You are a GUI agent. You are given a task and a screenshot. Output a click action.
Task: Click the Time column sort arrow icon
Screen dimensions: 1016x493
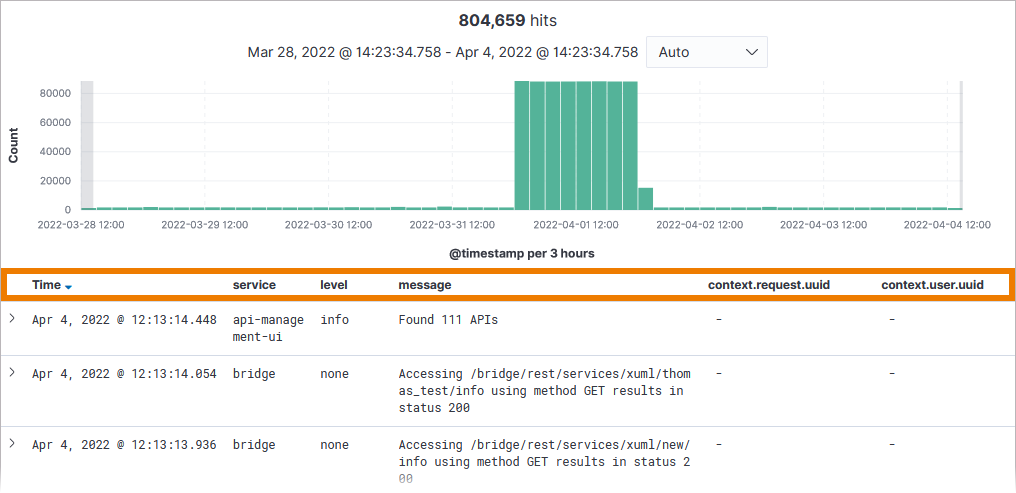pyautogui.click(x=69, y=286)
